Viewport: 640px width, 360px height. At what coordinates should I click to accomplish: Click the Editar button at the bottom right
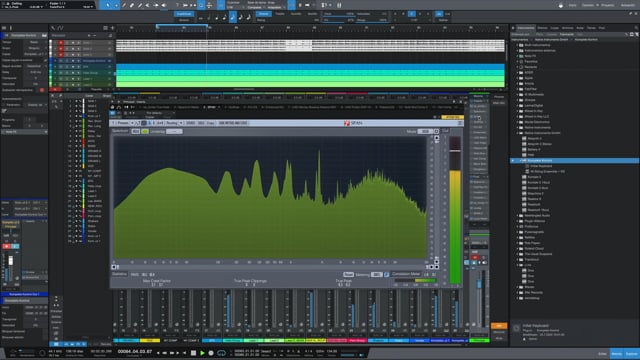click(602, 354)
